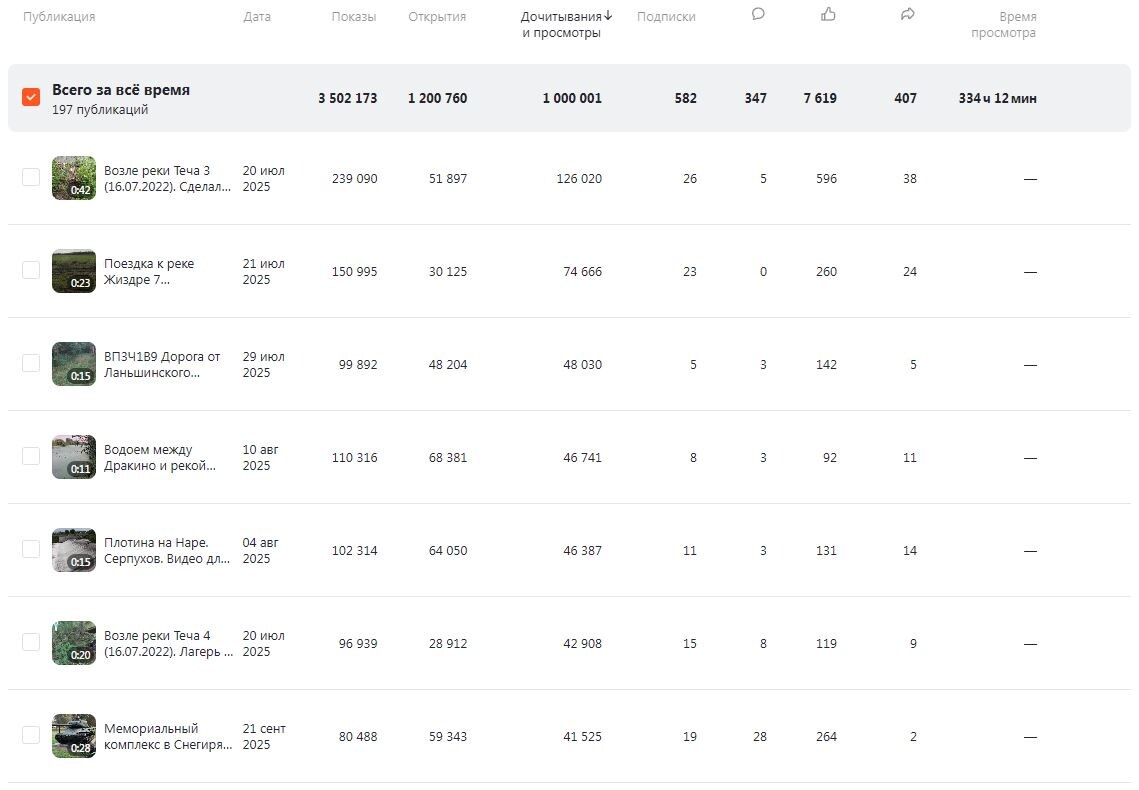Sort by likes thumbs-up column
The width and height of the screenshot is (1139, 790).
coord(828,15)
